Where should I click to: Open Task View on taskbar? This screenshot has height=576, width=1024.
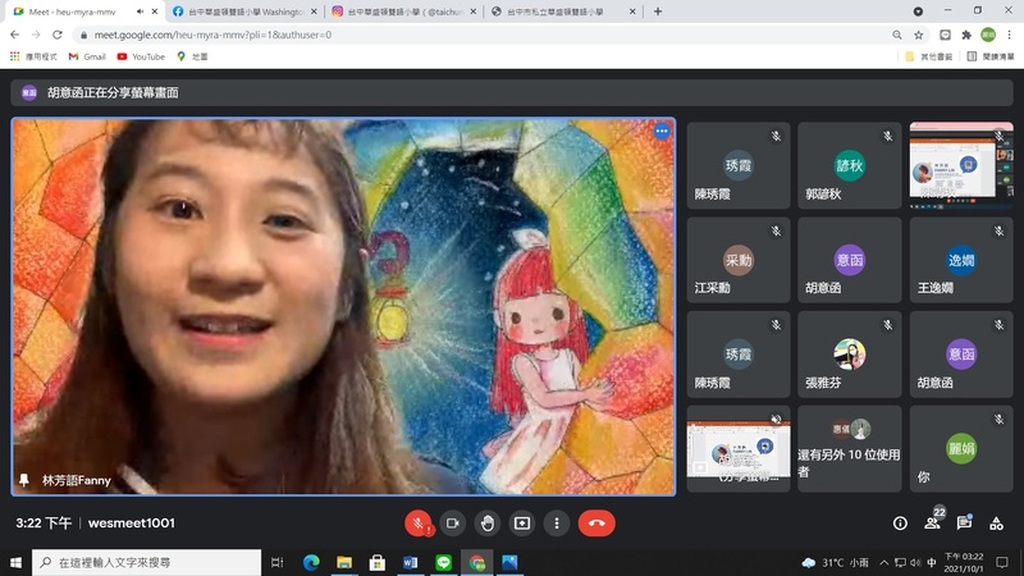tap(277, 562)
